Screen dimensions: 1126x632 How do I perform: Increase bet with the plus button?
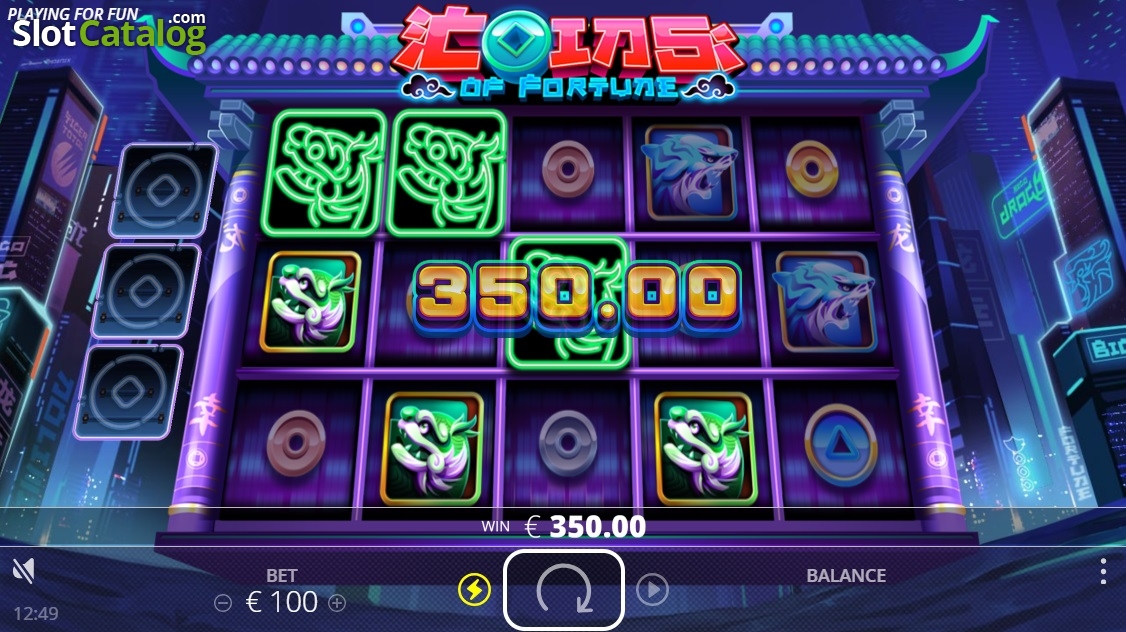point(337,603)
